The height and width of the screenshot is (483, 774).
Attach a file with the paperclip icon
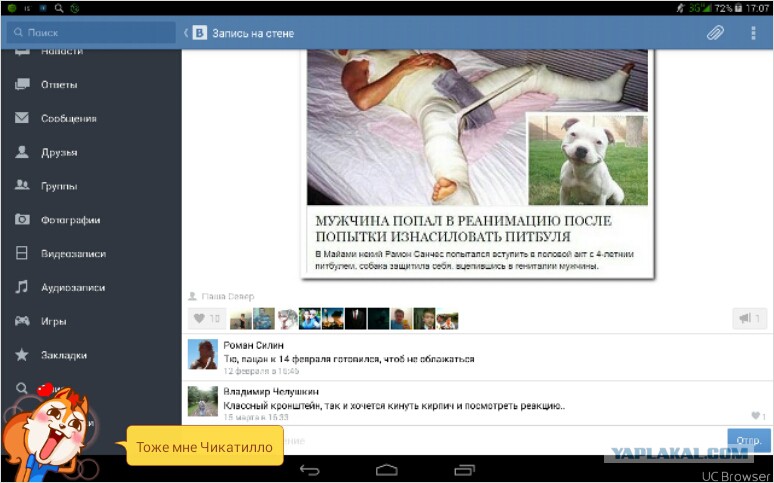point(715,33)
